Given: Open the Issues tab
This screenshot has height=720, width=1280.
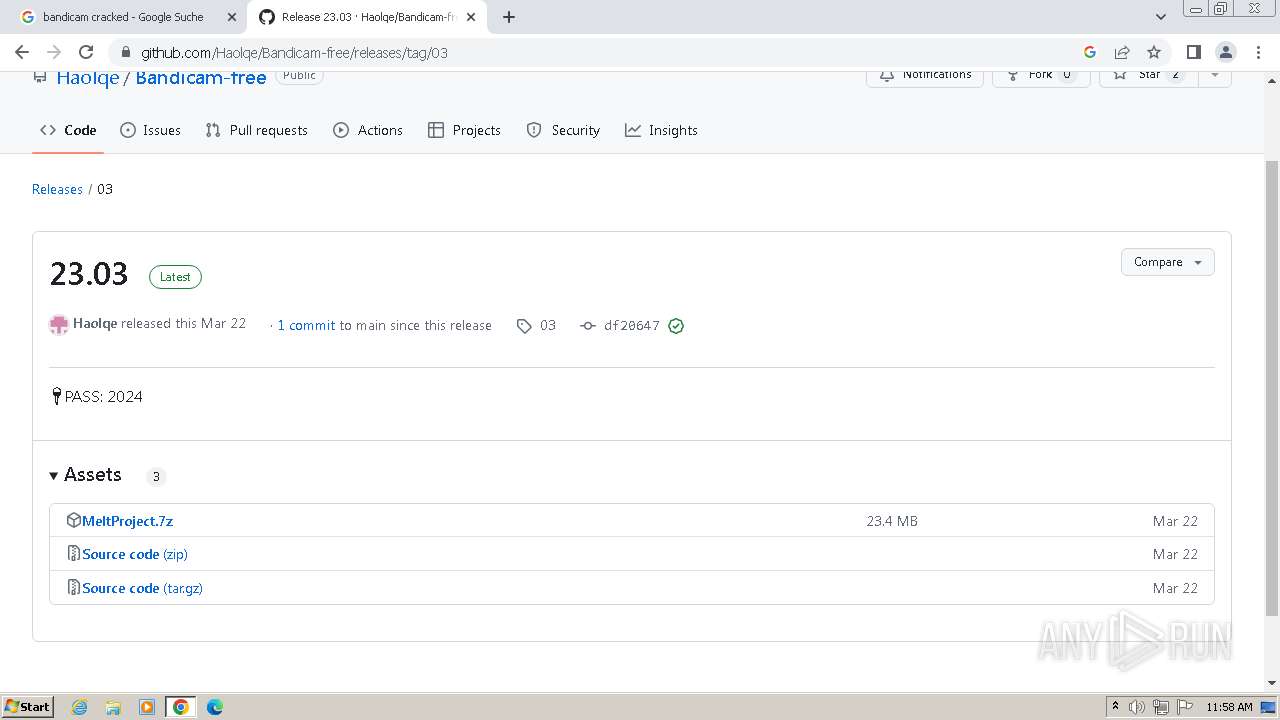Looking at the screenshot, I should [150, 130].
